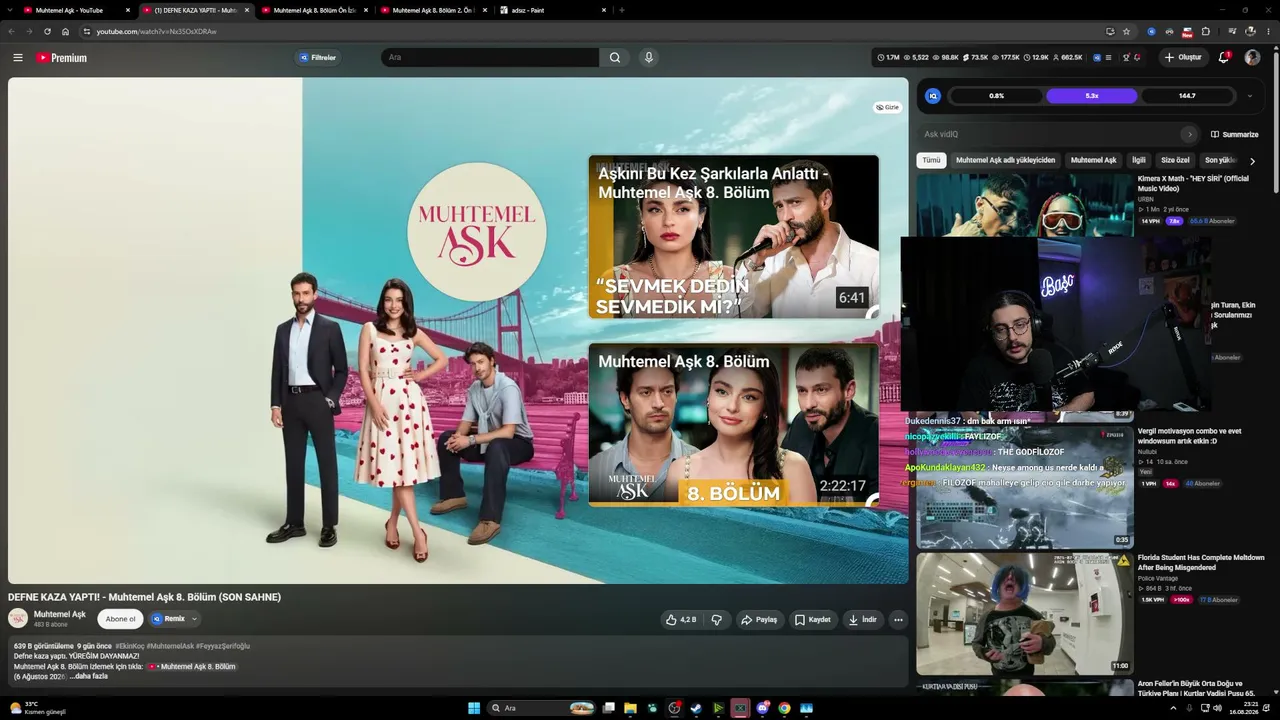The image size is (1280, 720).
Task: Switch to the adsız - Paint tab
Action: (x=553, y=10)
